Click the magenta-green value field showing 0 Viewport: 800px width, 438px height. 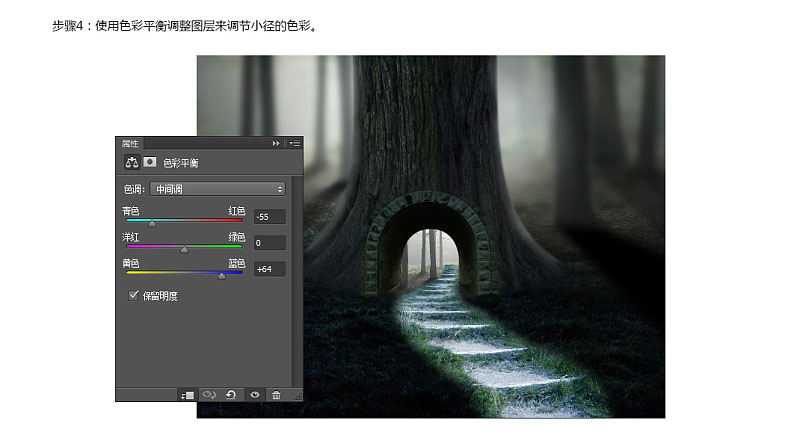click(x=269, y=242)
